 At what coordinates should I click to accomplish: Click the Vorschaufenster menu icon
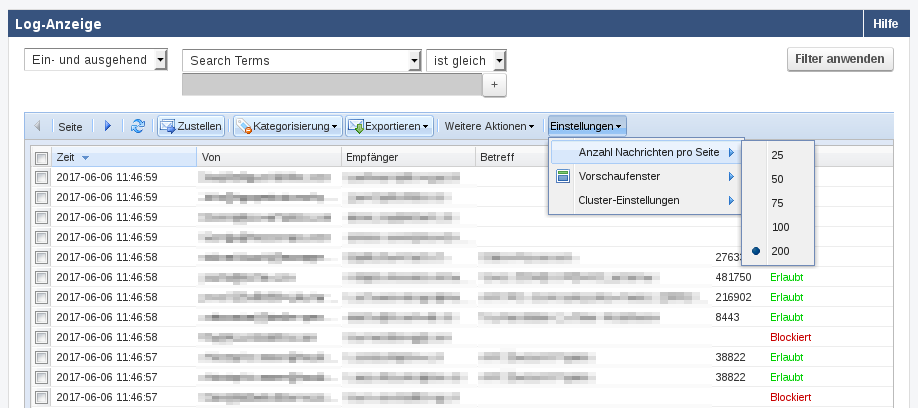click(563, 176)
